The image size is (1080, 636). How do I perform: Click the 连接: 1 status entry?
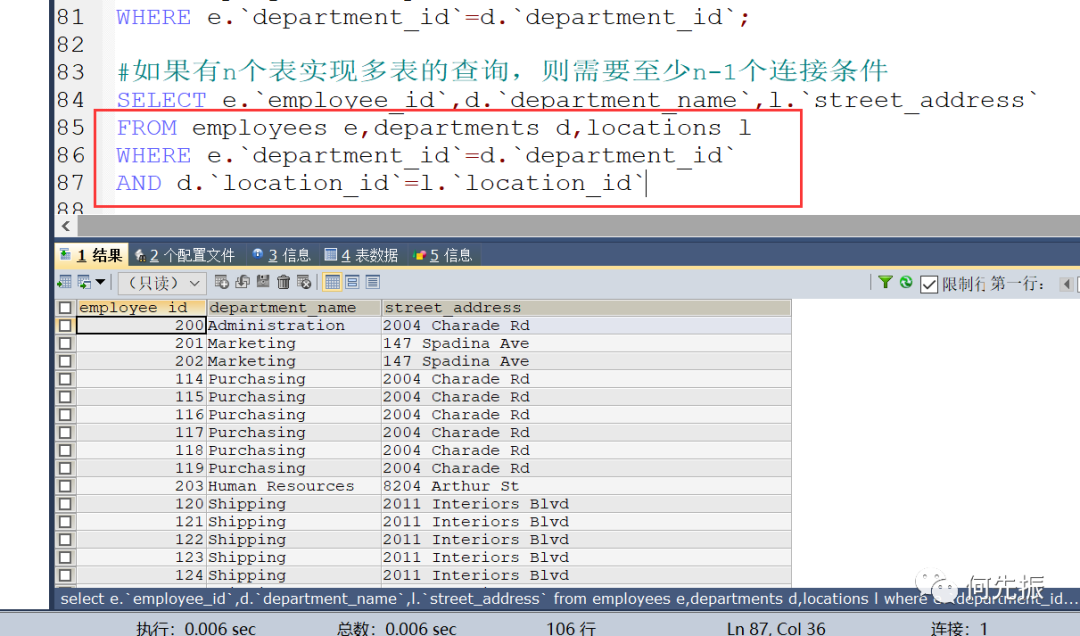pyautogui.click(x=959, y=628)
